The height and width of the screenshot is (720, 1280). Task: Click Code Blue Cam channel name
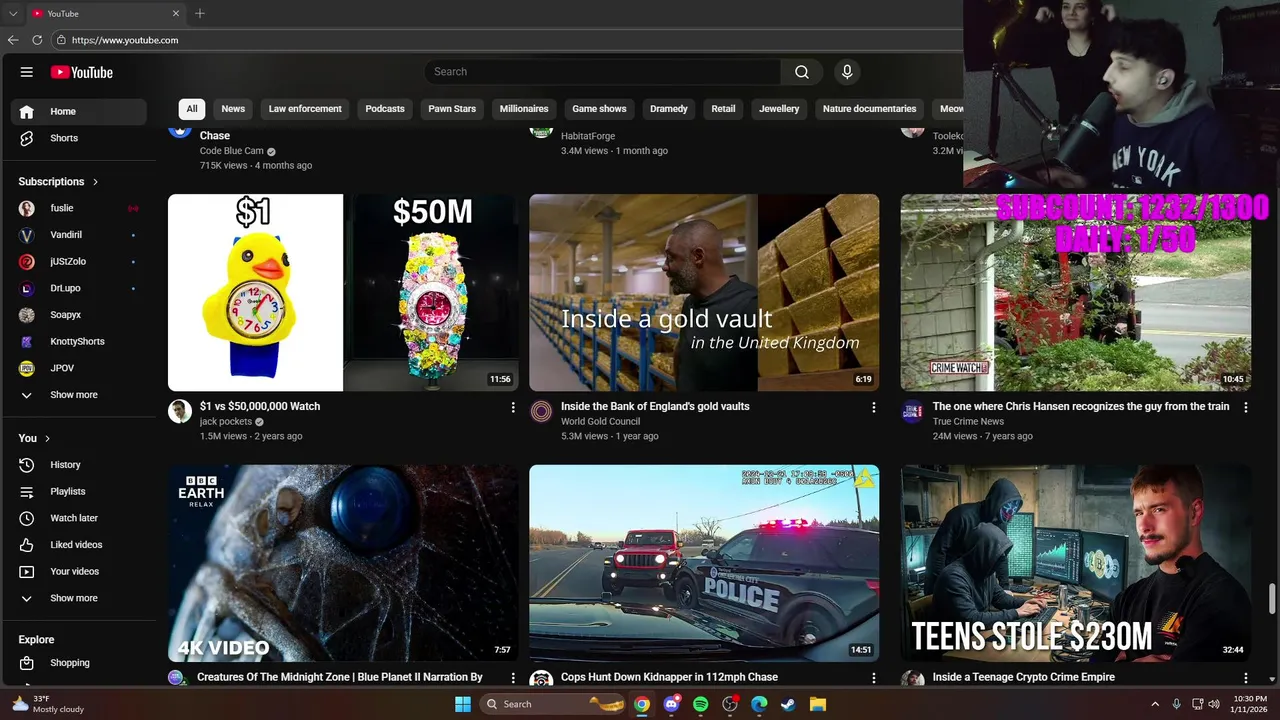(231, 151)
